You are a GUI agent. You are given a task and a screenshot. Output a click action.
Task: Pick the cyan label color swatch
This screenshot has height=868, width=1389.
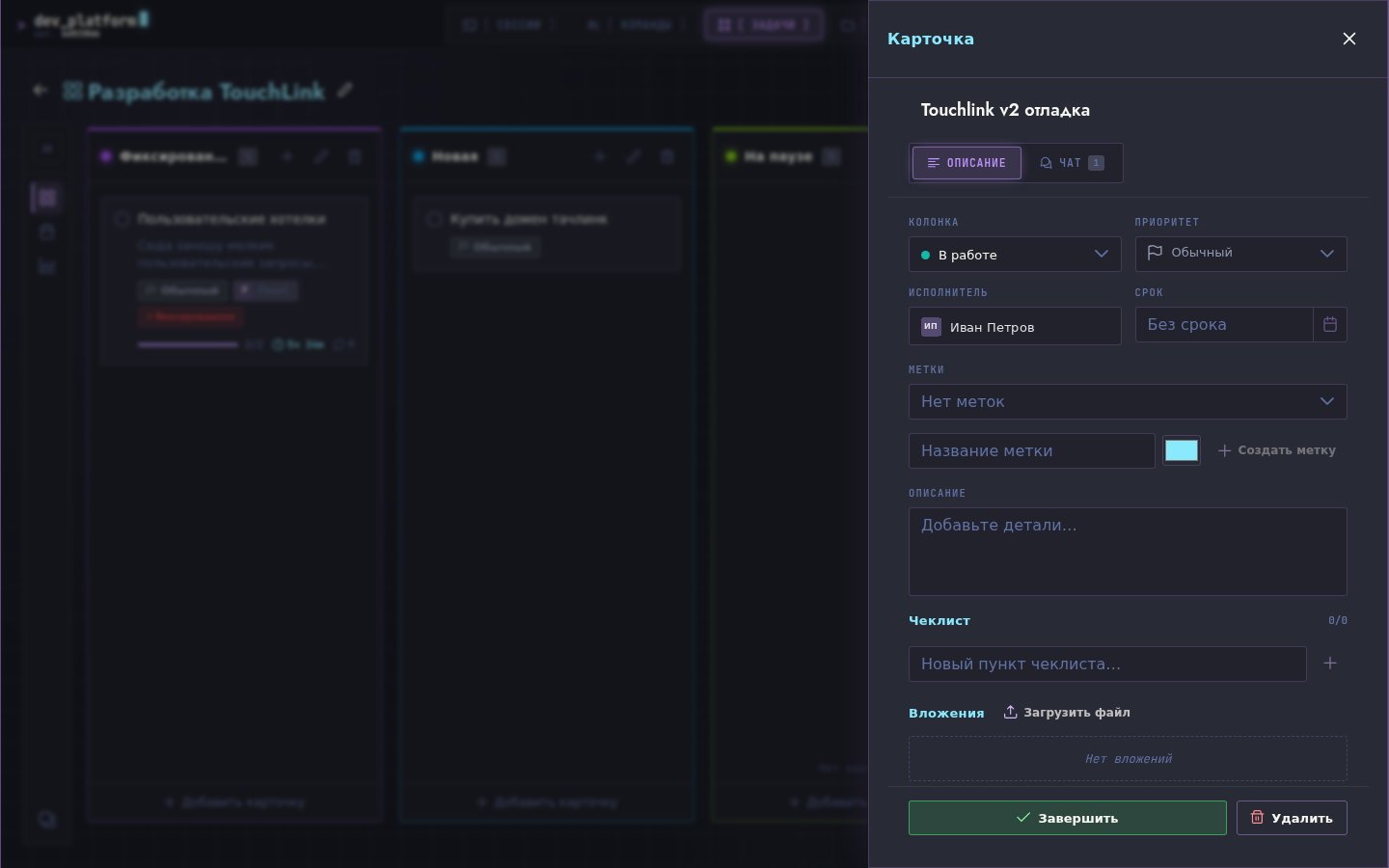point(1182,450)
